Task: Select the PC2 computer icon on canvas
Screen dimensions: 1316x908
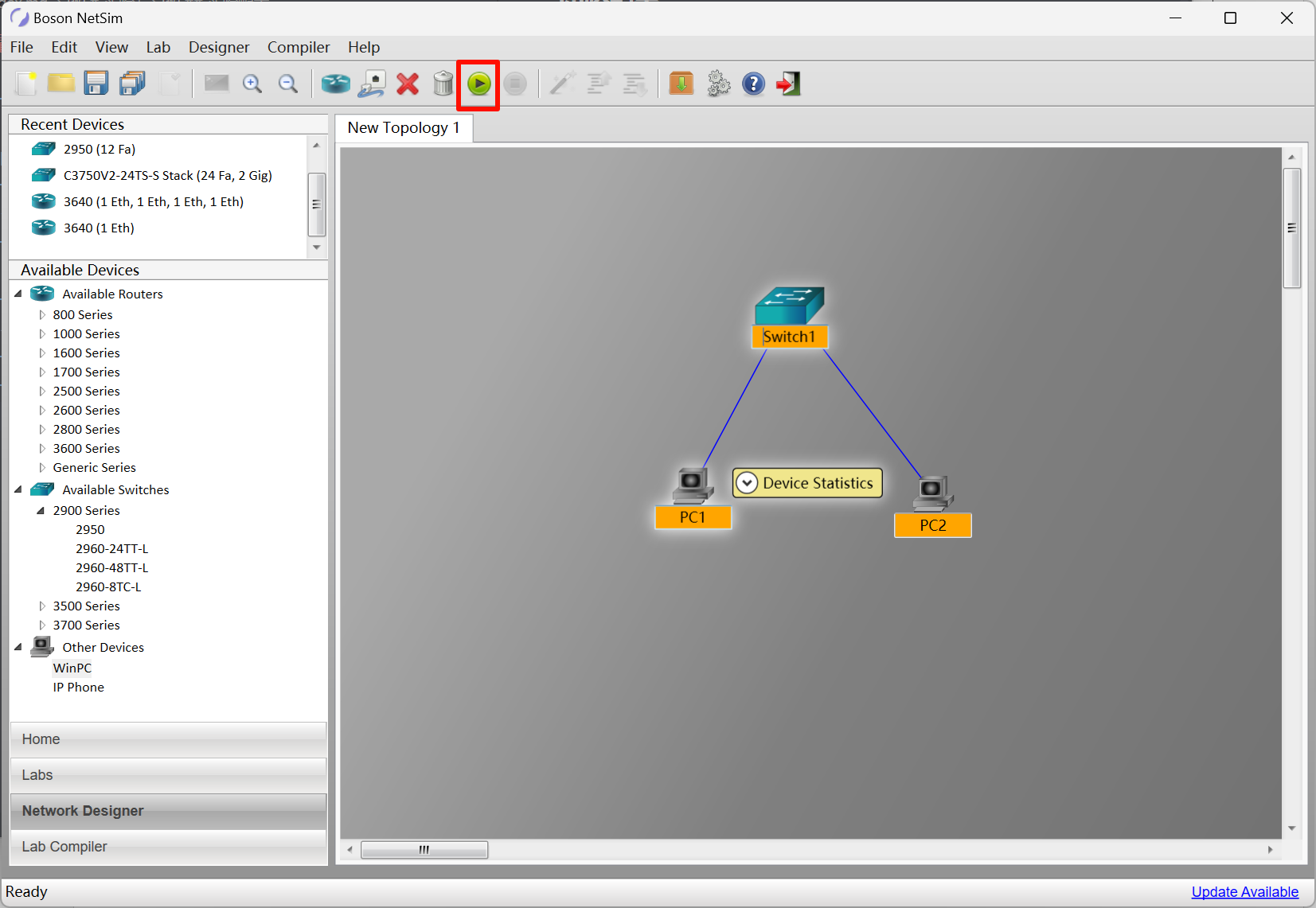Action: click(933, 493)
